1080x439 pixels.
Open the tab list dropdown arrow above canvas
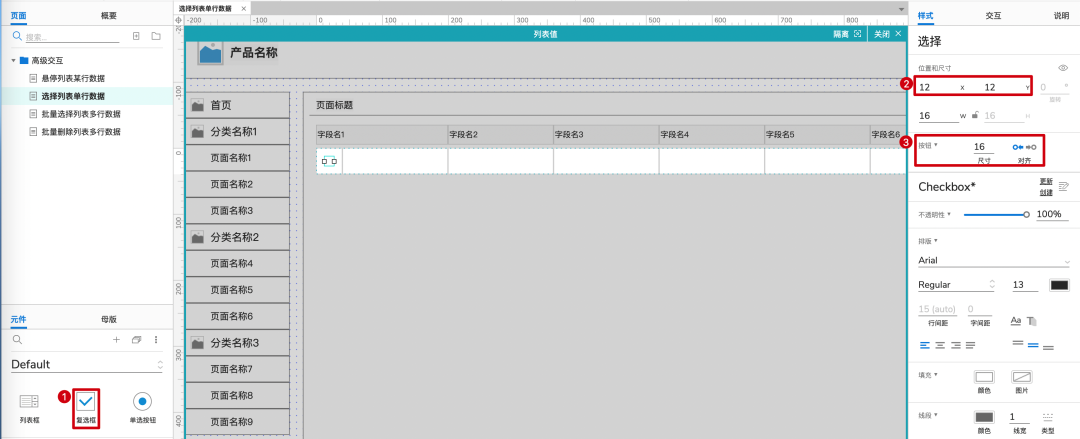[x=901, y=9]
